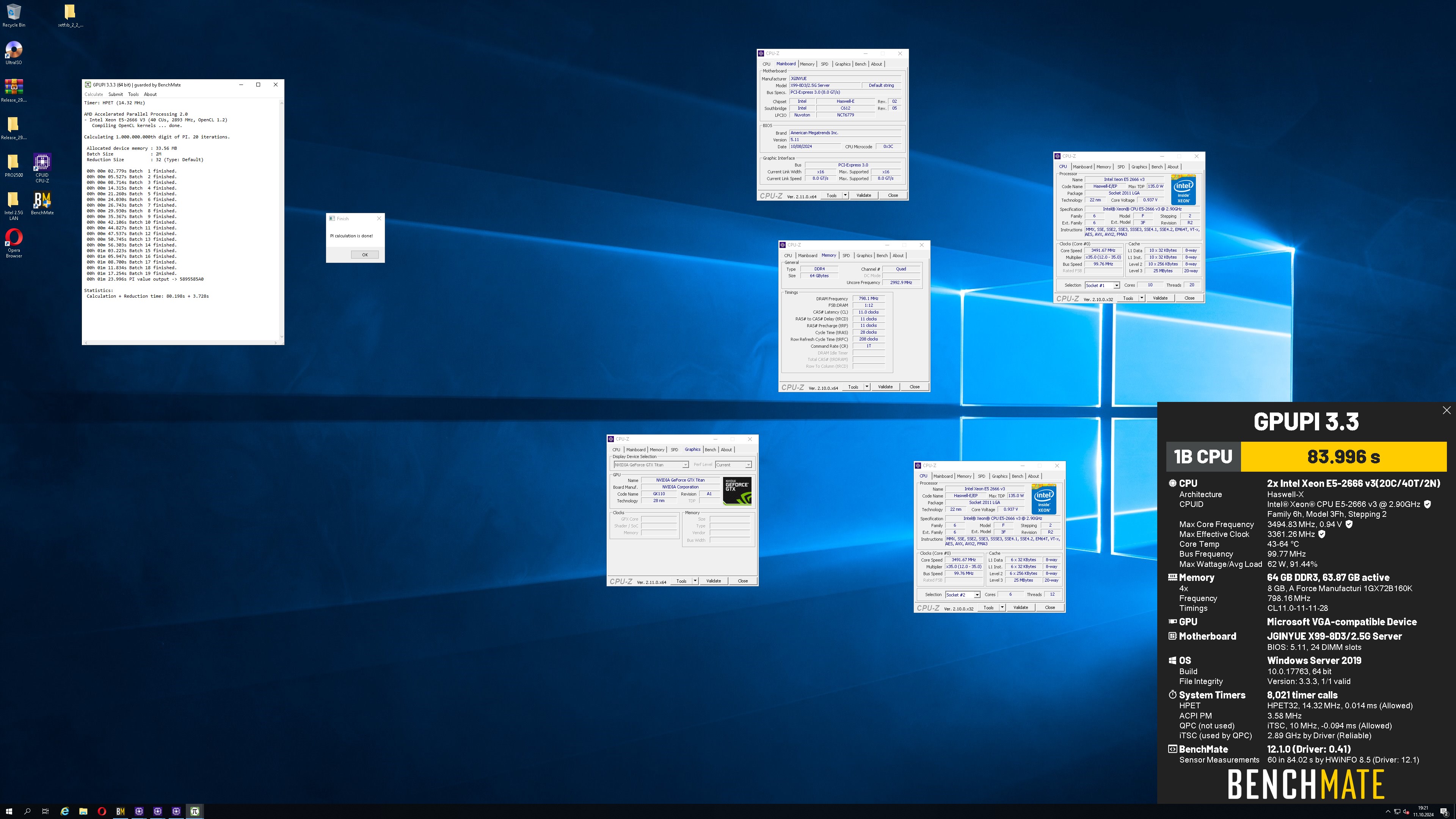1456x819 pixels.
Task: Expand Tools dropdown arrow in Memory CPU-Z window
Action: click(x=866, y=387)
